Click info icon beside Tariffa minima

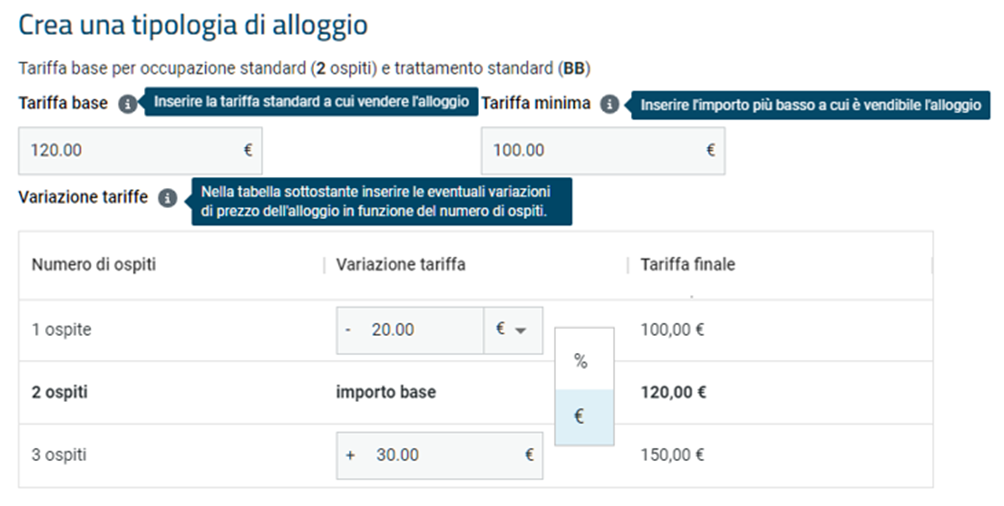610,104
